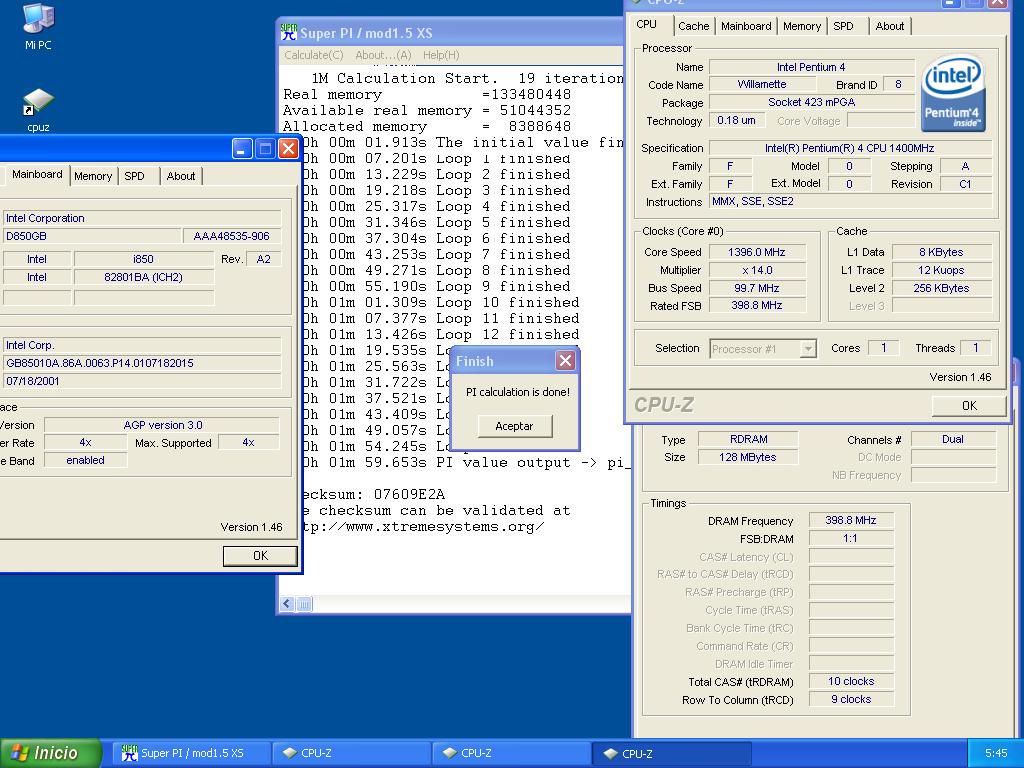The height and width of the screenshot is (768, 1024).
Task: Close the left CPU-Z window
Action: click(289, 149)
